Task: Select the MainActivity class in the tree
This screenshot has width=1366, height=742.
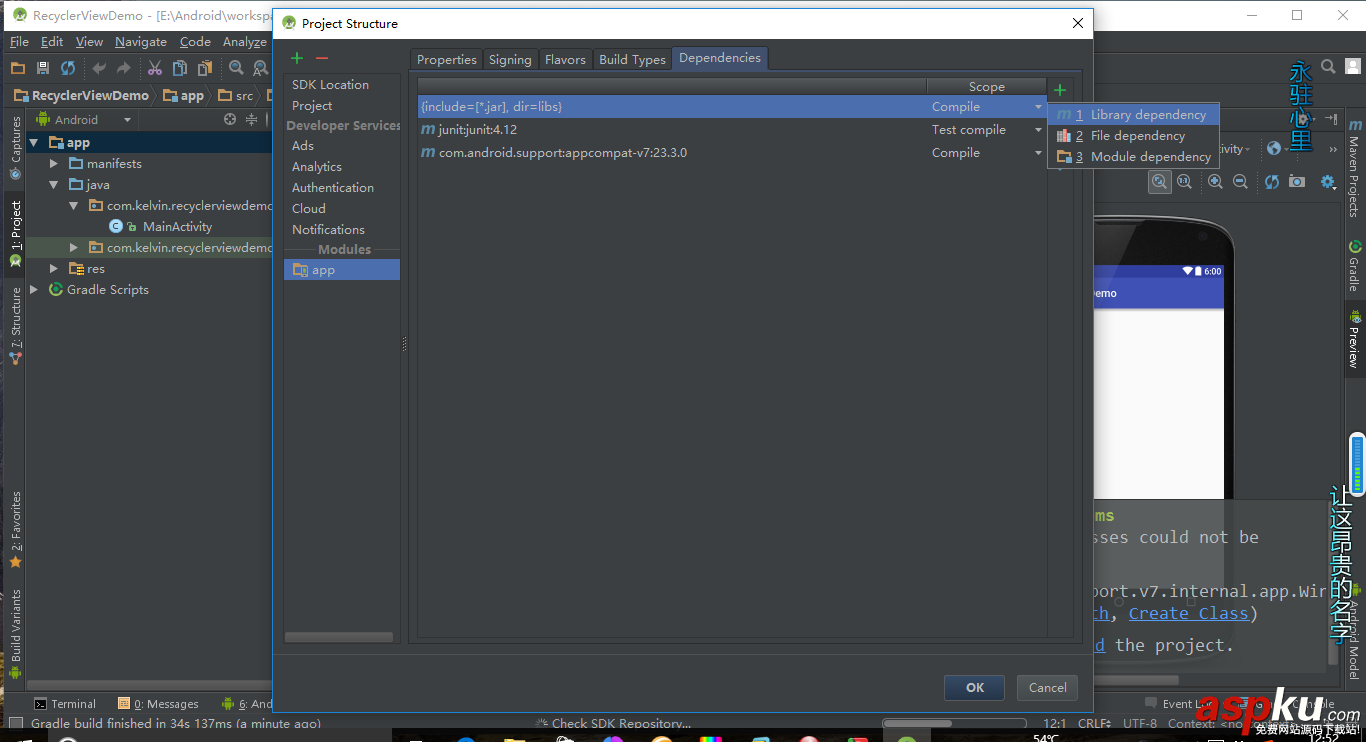Action: point(177,227)
